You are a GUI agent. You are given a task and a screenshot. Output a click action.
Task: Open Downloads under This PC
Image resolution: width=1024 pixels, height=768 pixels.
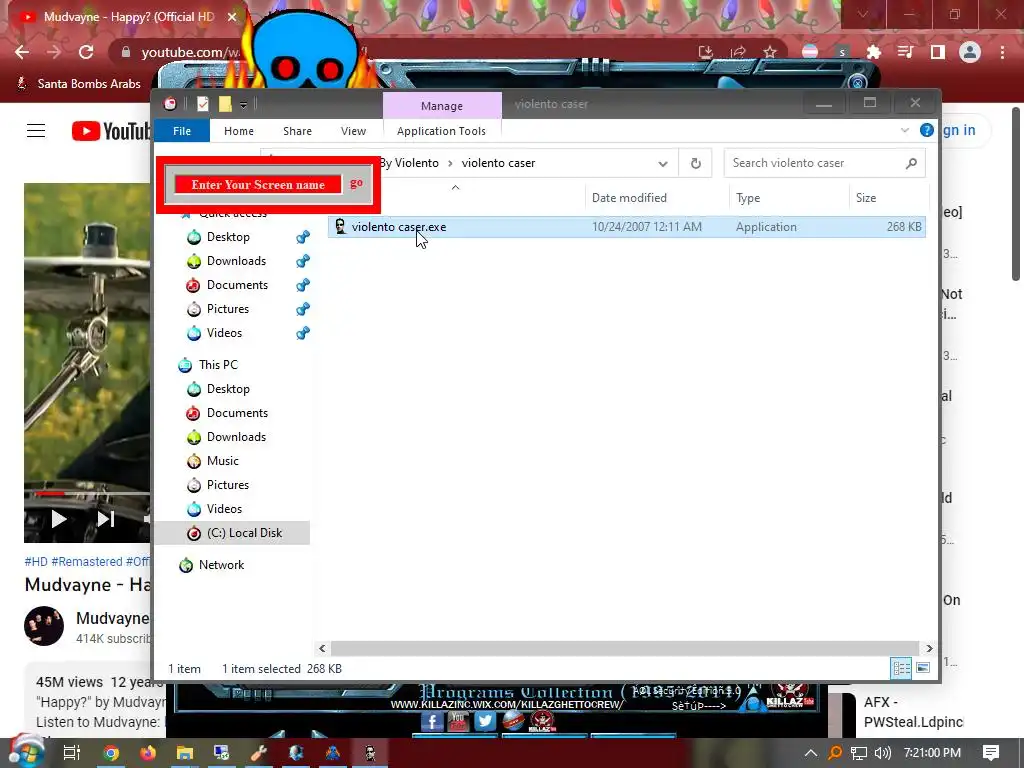236,437
